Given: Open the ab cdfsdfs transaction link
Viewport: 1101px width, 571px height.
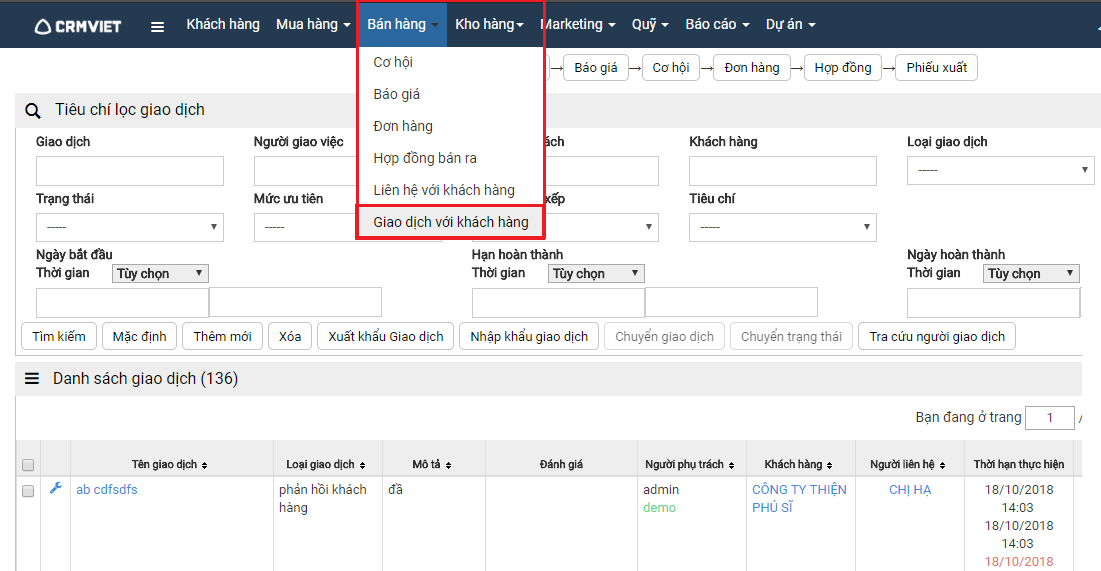Looking at the screenshot, I should (107, 490).
